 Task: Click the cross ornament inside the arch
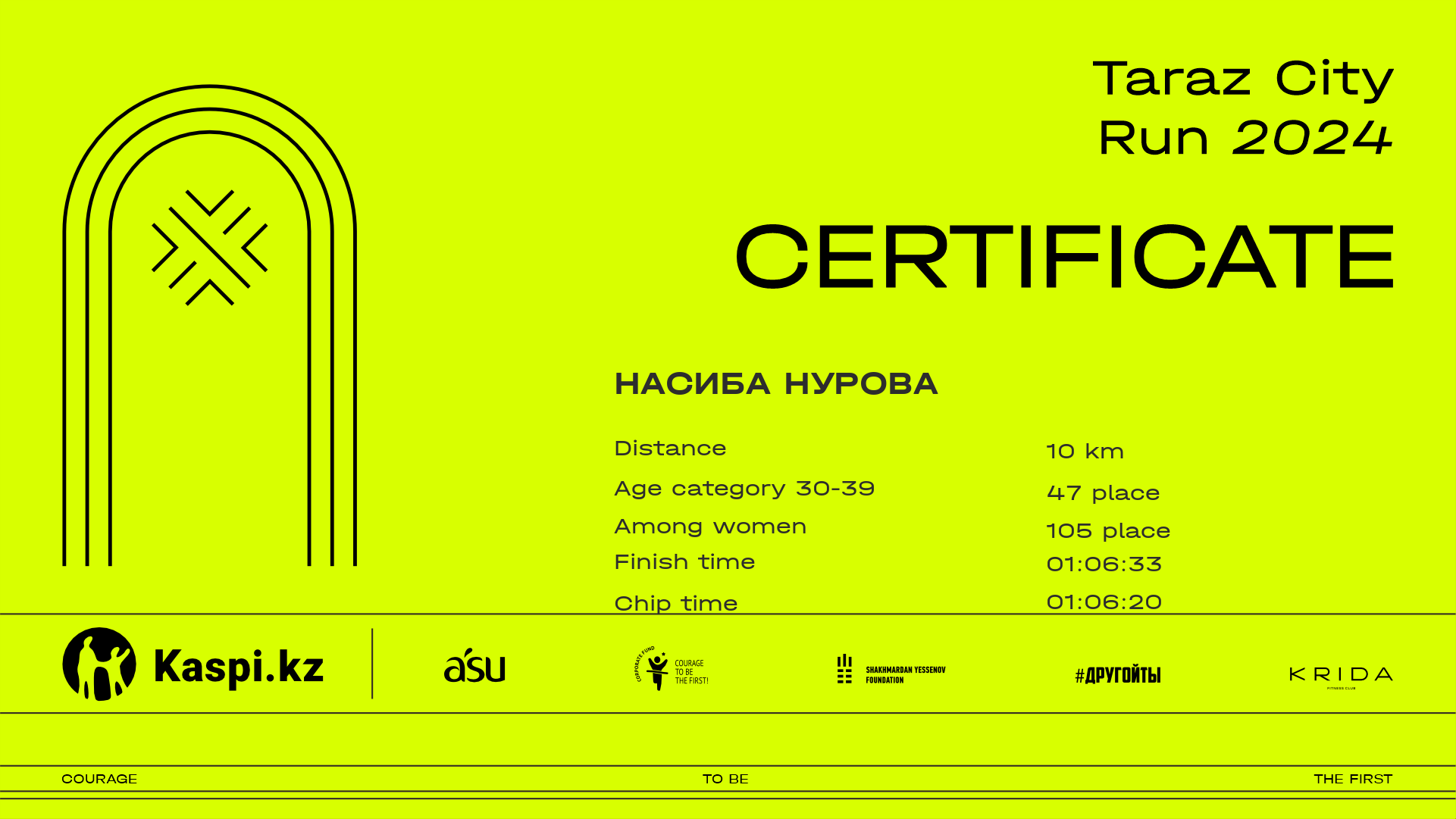click(210, 248)
